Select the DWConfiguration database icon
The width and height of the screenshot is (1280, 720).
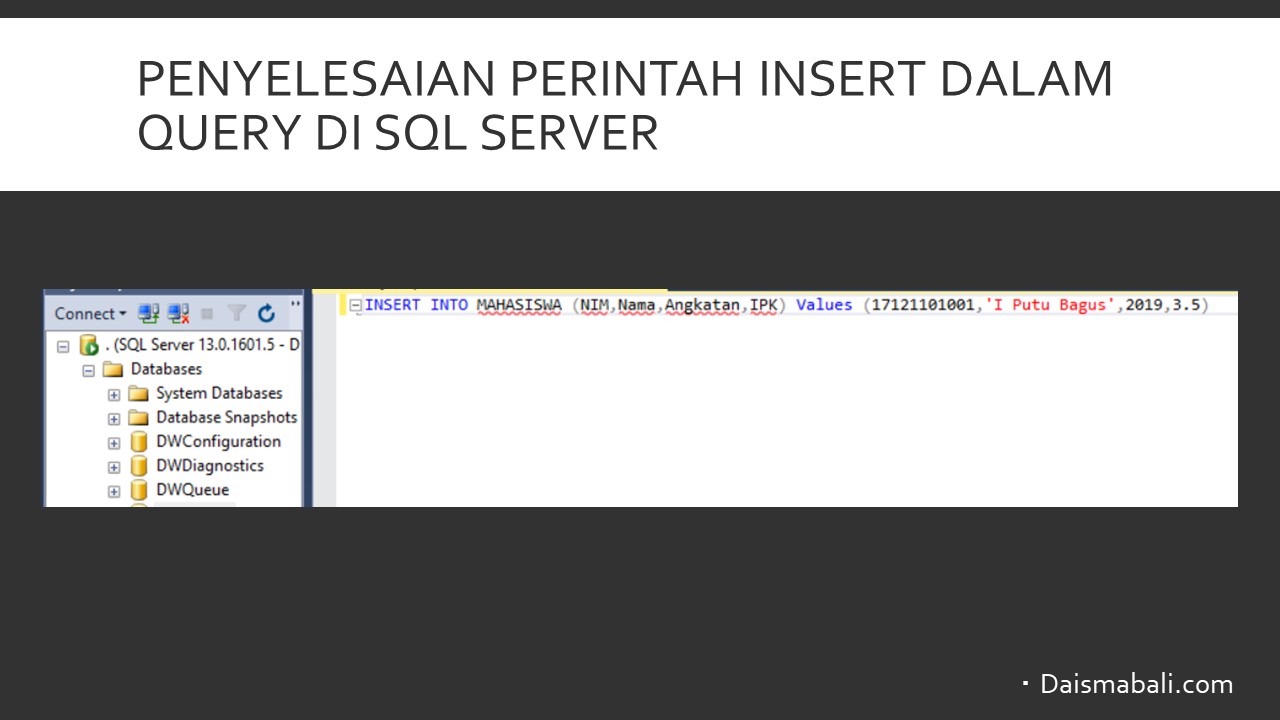tap(139, 442)
